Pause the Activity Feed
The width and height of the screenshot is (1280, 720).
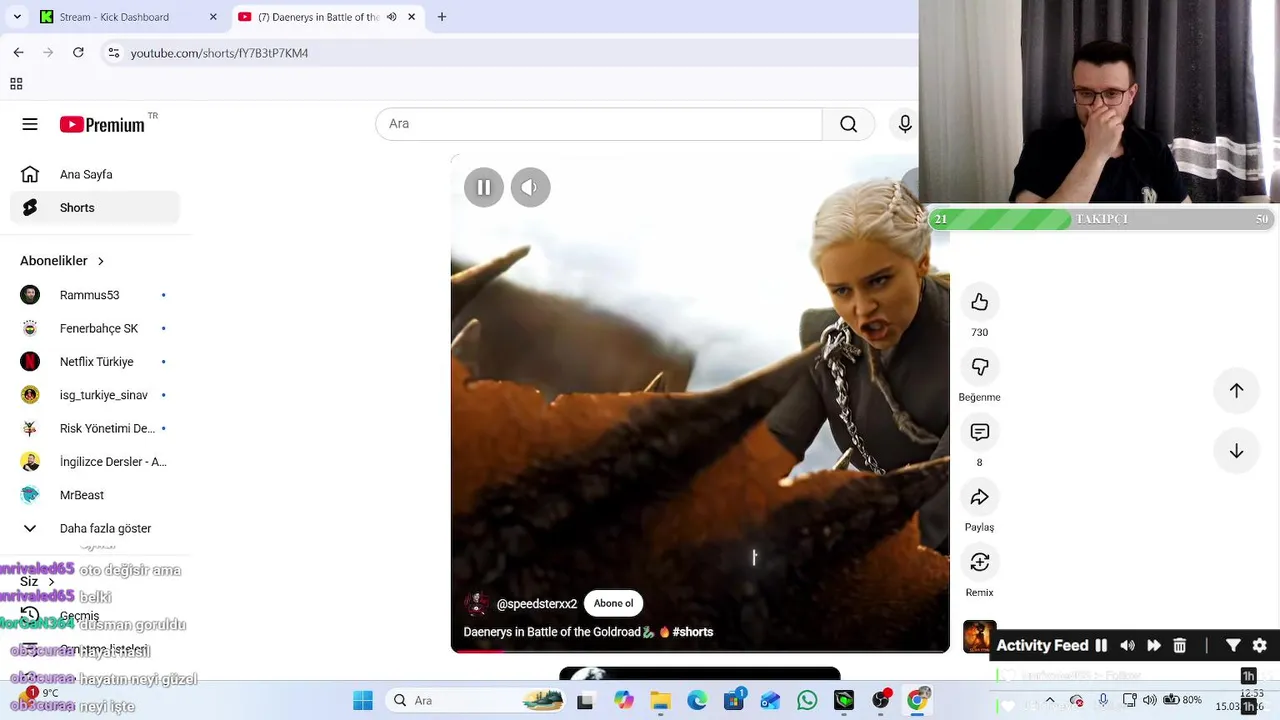[1101, 646]
